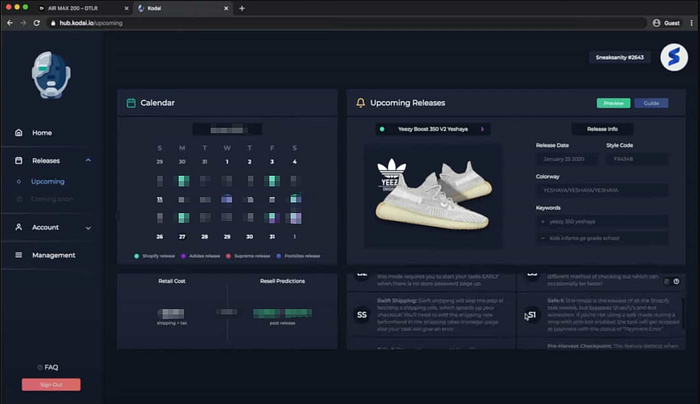Click the browser forward arrow
The image size is (700, 404).
(23, 23)
